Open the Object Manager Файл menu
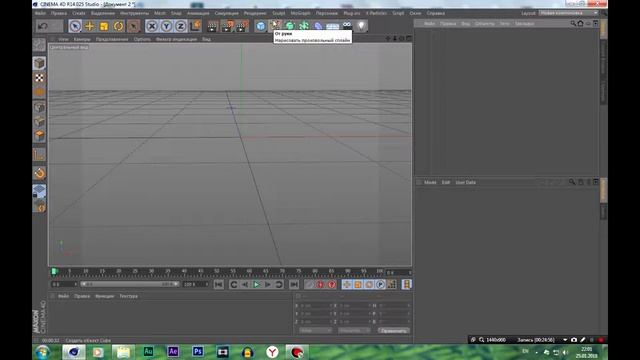The image size is (640, 360). 429,24
